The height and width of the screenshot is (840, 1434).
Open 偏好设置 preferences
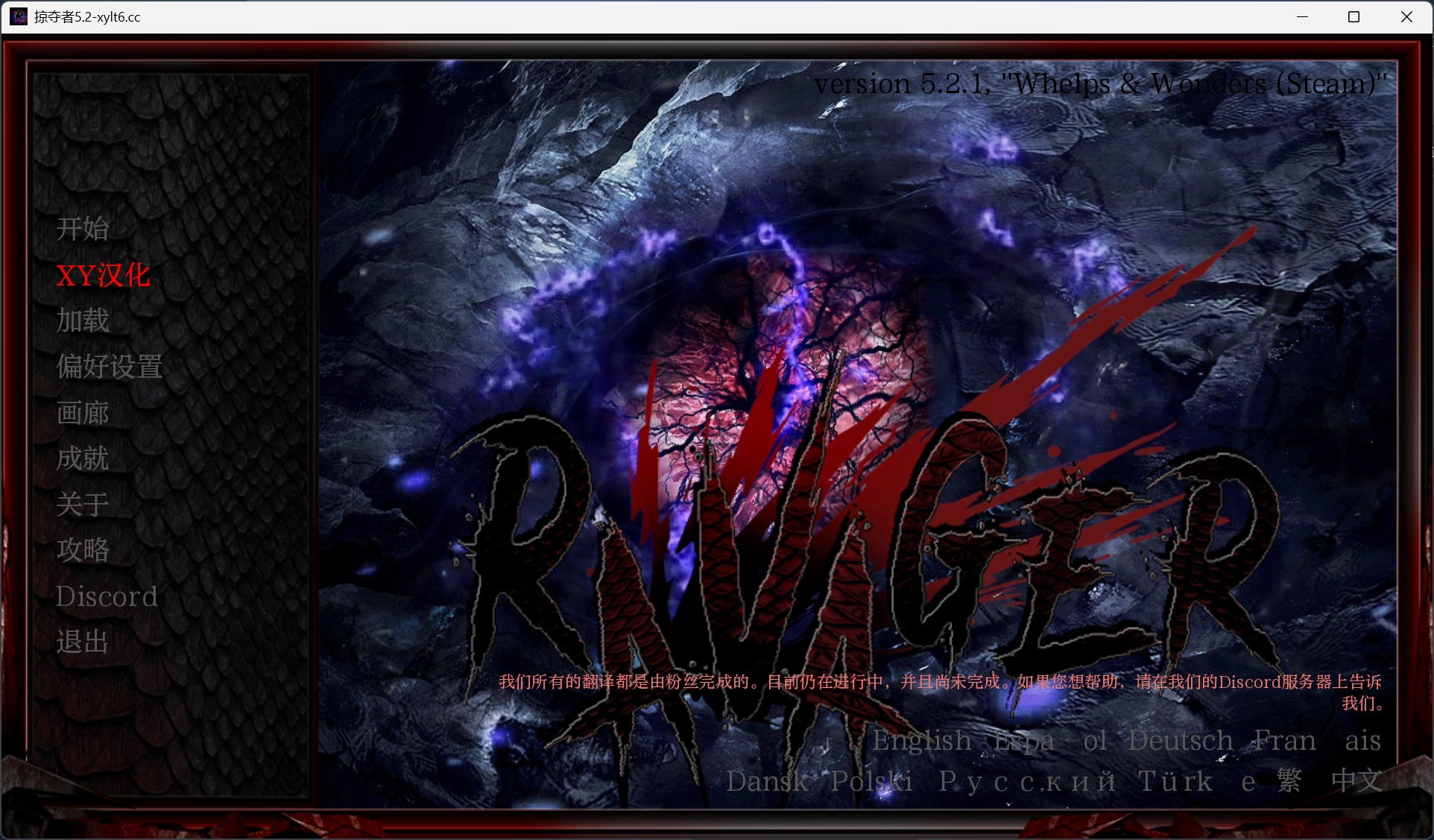pyautogui.click(x=110, y=367)
